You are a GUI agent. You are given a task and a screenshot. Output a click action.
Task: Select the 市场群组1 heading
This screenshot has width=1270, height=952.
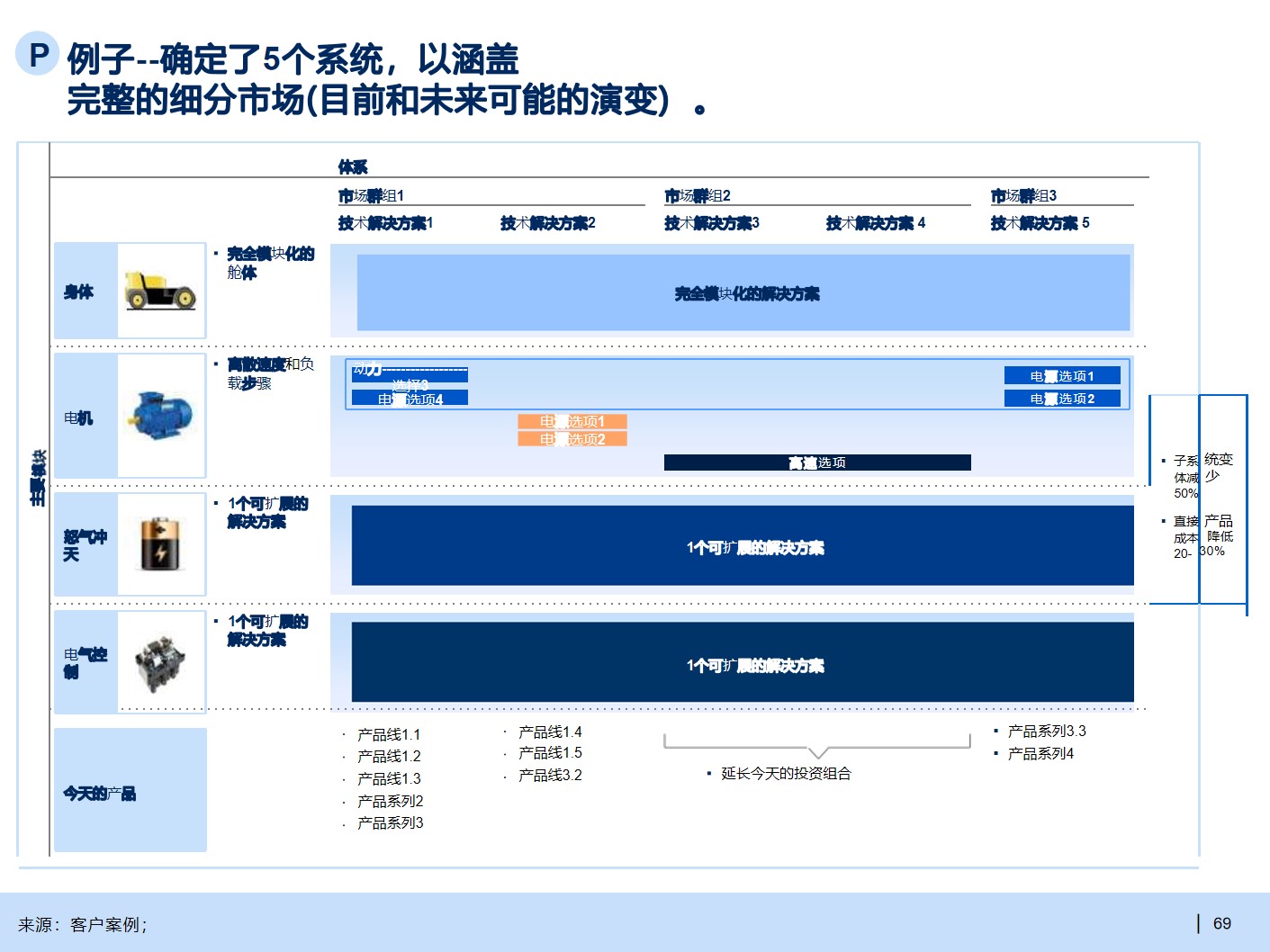371,195
